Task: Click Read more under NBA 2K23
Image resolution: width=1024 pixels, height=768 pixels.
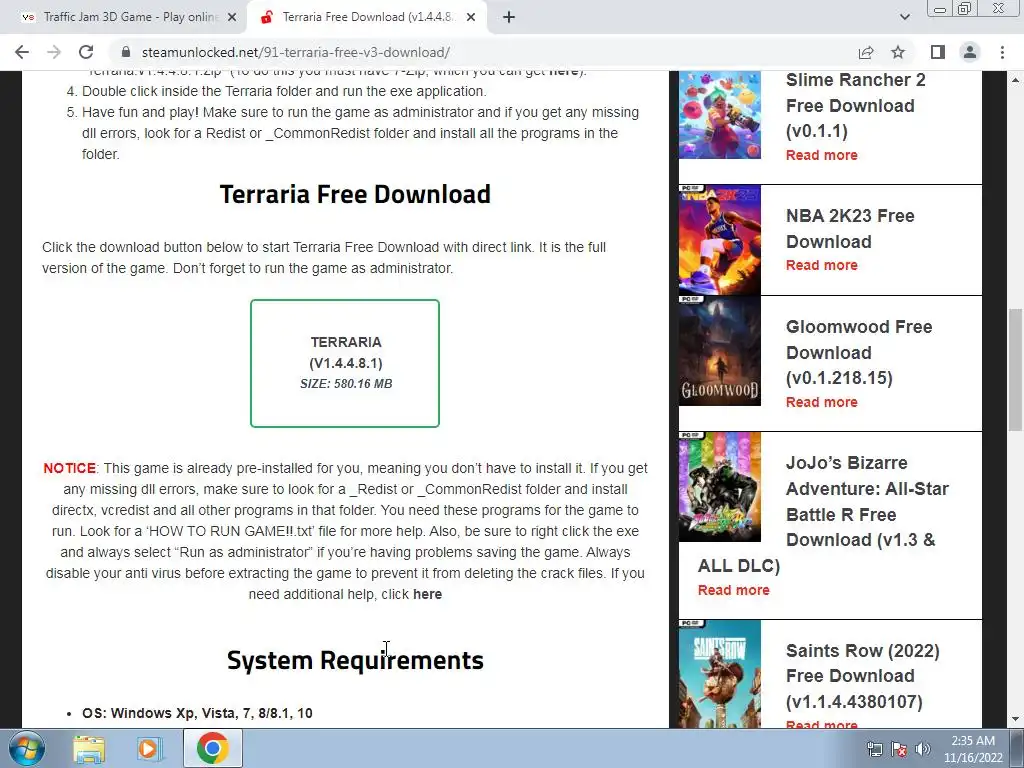Action: coord(822,265)
